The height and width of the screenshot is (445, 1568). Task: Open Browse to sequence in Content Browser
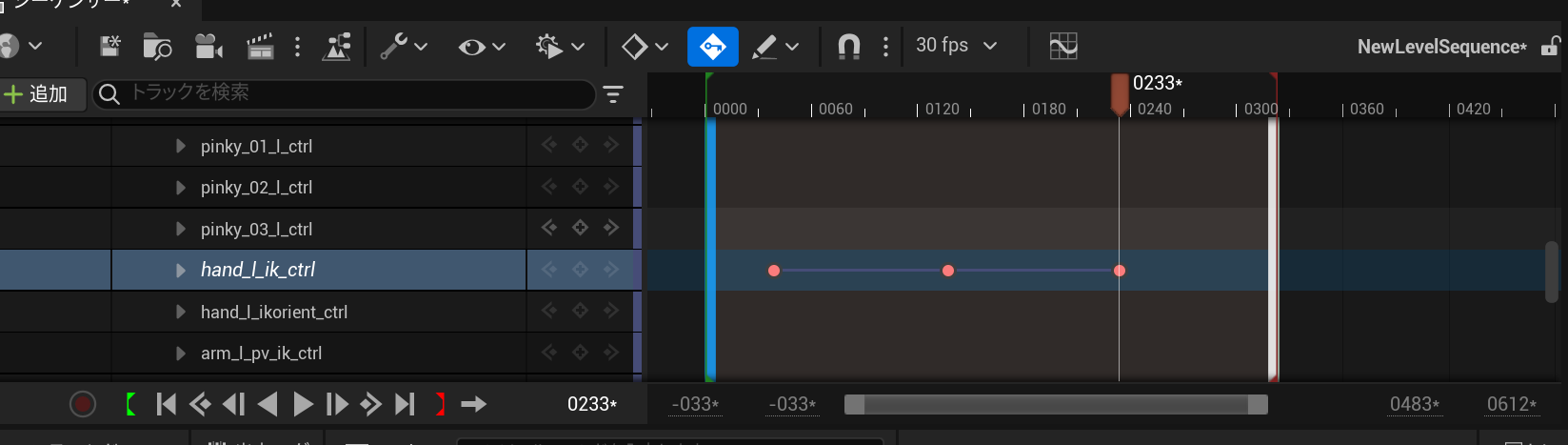tap(157, 46)
